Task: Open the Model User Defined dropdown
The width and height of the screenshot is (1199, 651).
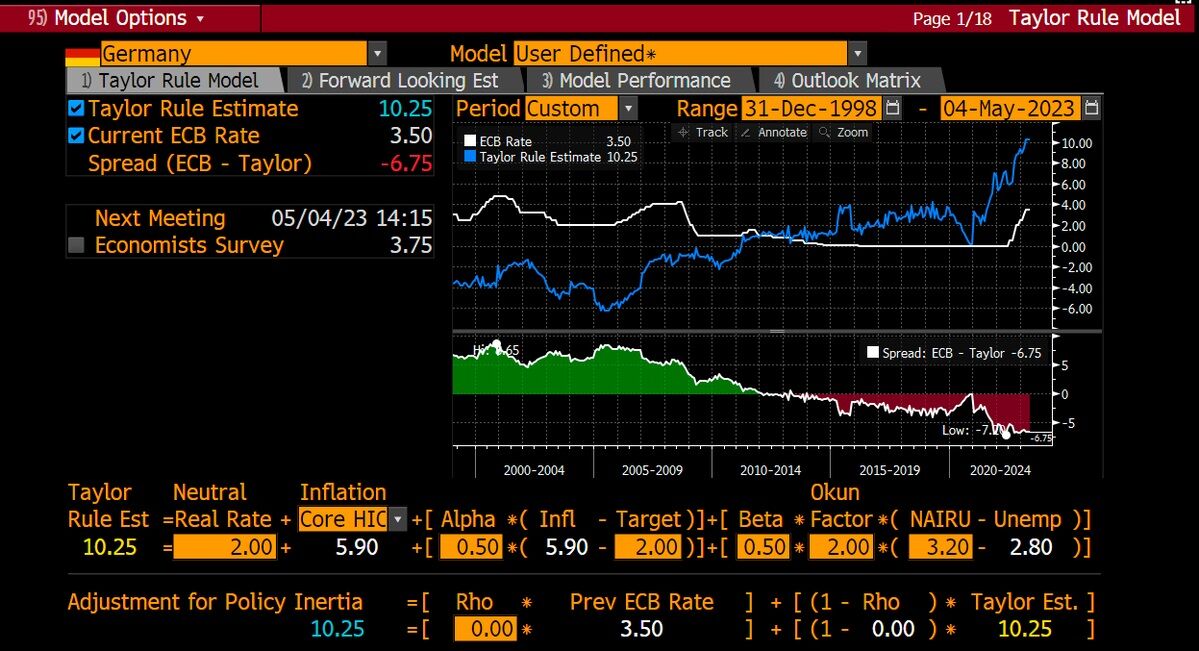Action: coord(857,54)
